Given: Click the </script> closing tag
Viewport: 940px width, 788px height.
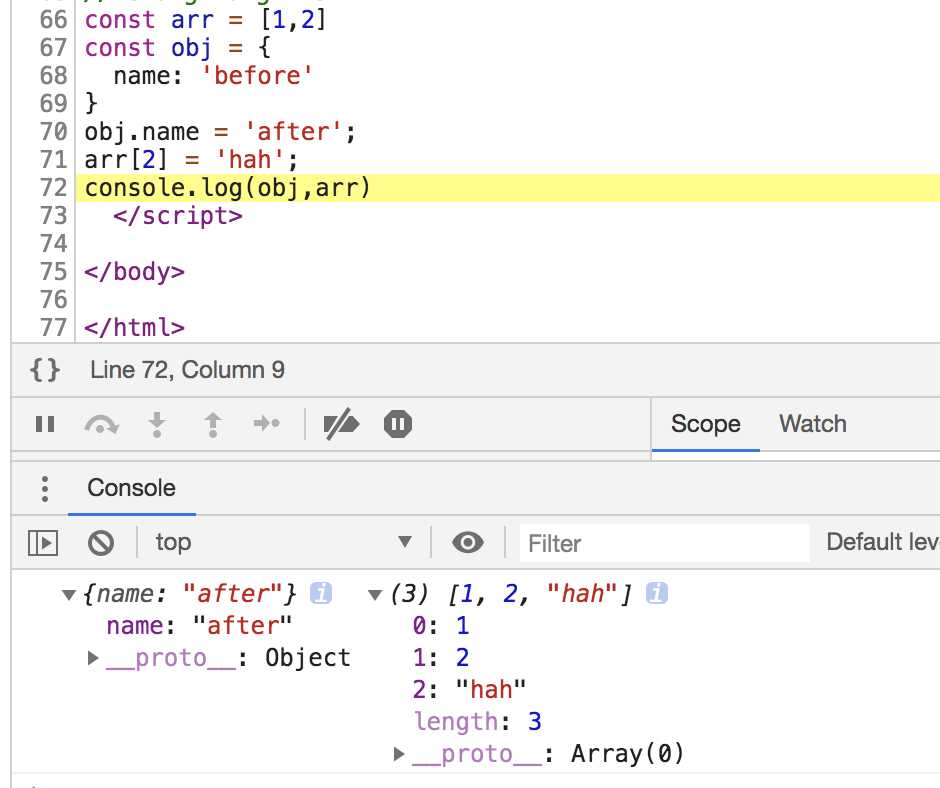Looking at the screenshot, I should coord(177,216).
